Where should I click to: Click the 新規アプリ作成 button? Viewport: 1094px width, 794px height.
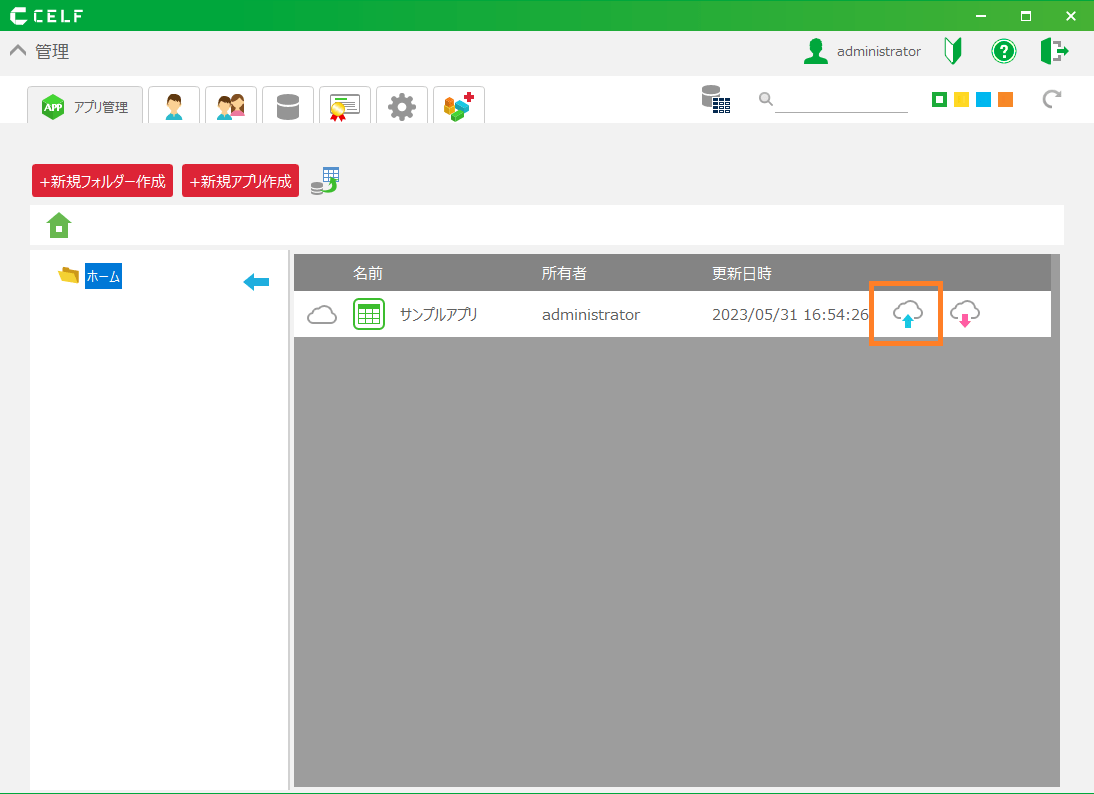click(240, 181)
